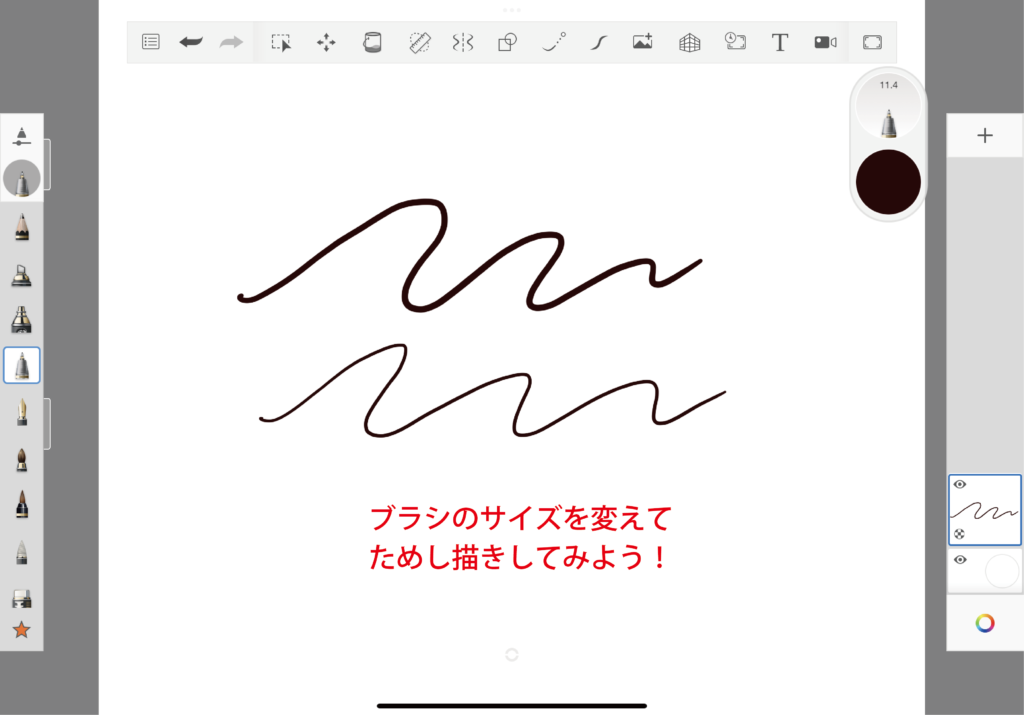1024x715 pixels.
Task: Enable the symmetry tool
Action: click(x=462, y=42)
